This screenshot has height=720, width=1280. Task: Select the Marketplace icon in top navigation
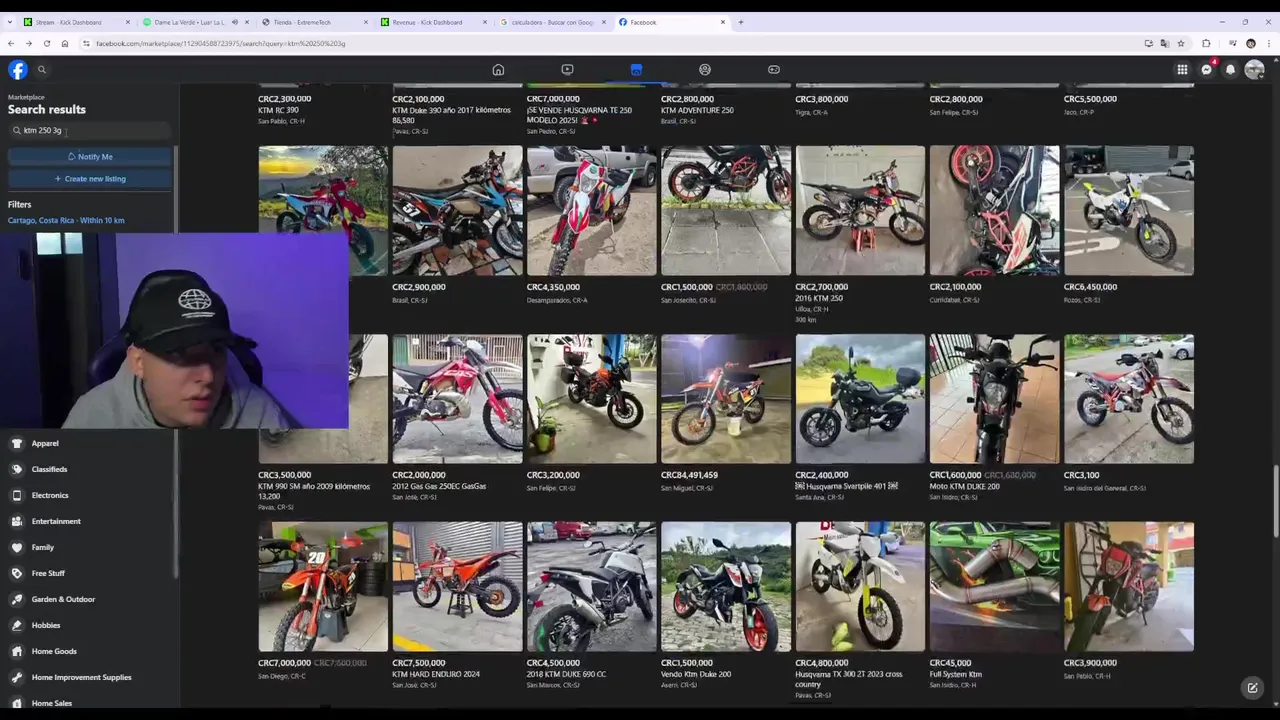[636, 69]
